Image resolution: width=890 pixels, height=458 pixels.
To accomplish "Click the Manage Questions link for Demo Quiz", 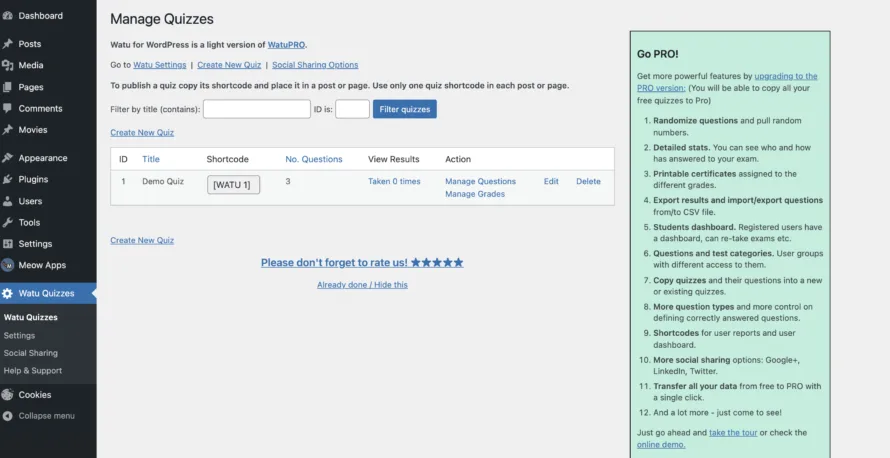I will (x=480, y=181).
